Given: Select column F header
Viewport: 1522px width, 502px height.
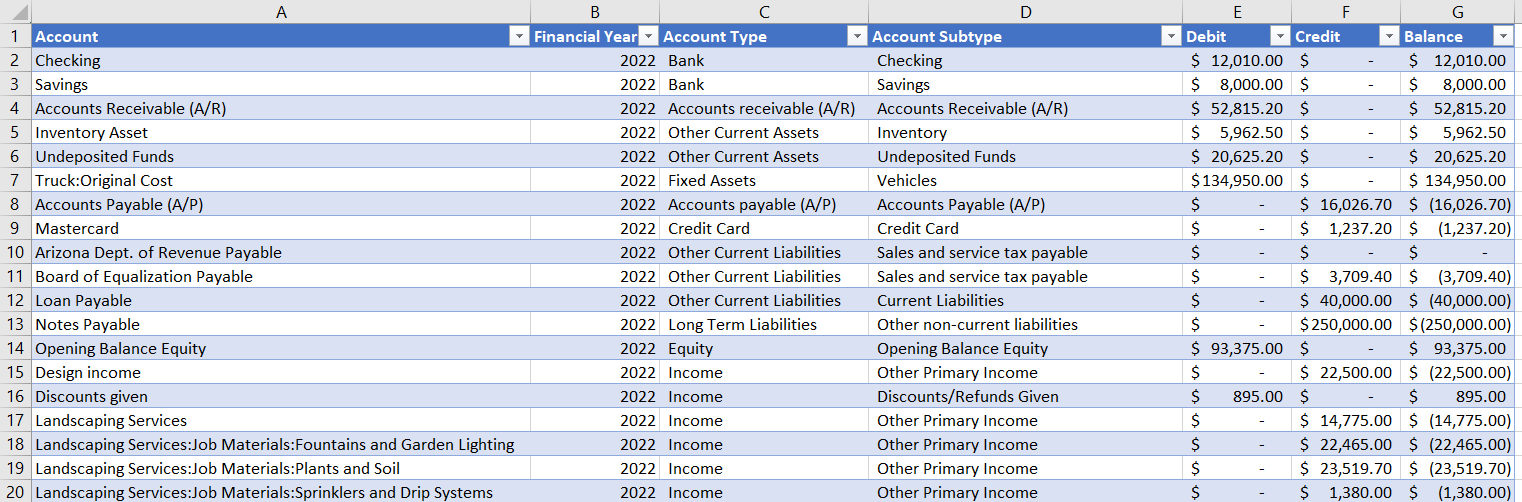Looking at the screenshot, I should [x=1346, y=11].
